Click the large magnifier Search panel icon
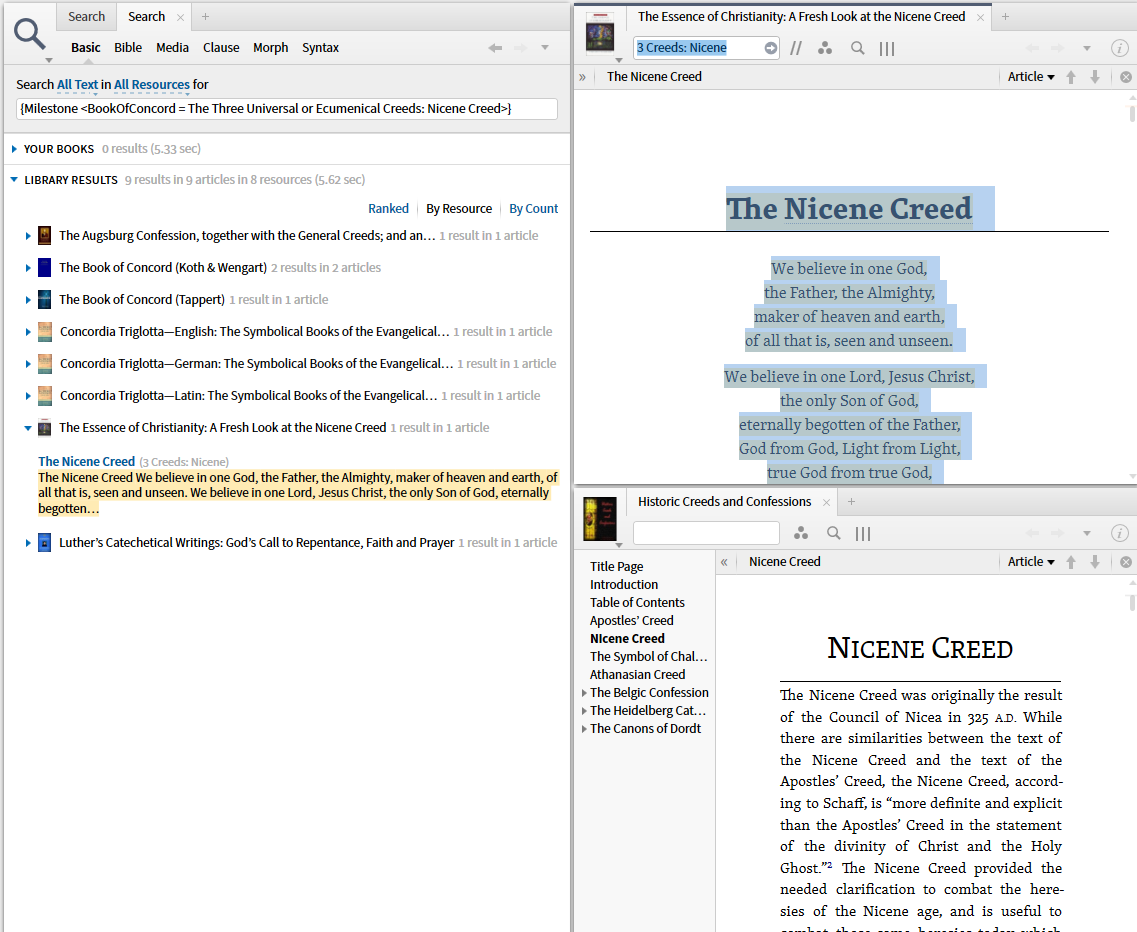 (31, 34)
